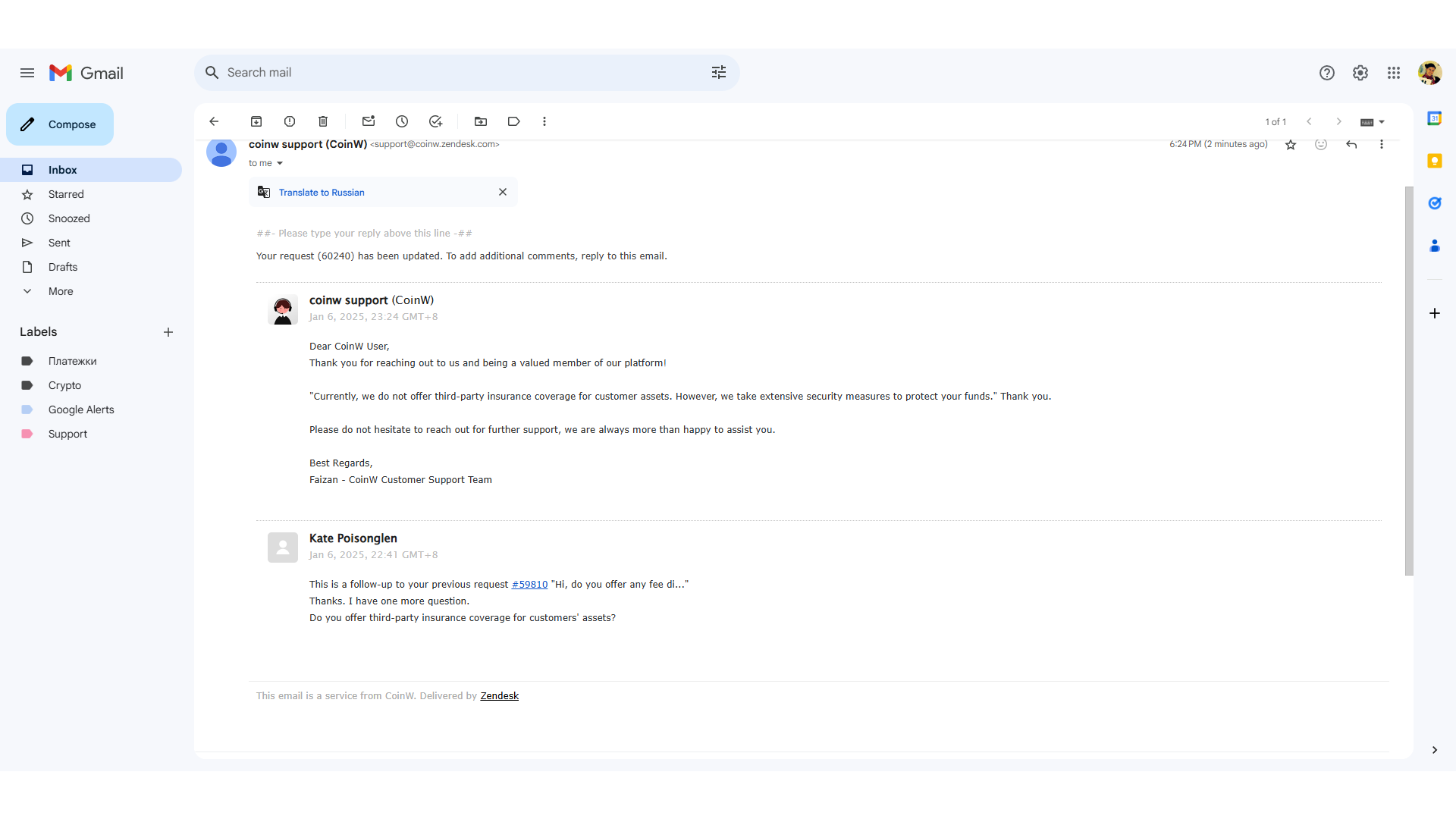This screenshot has height=819, width=1456.
Task: Open toolbar More options menu
Action: click(544, 121)
